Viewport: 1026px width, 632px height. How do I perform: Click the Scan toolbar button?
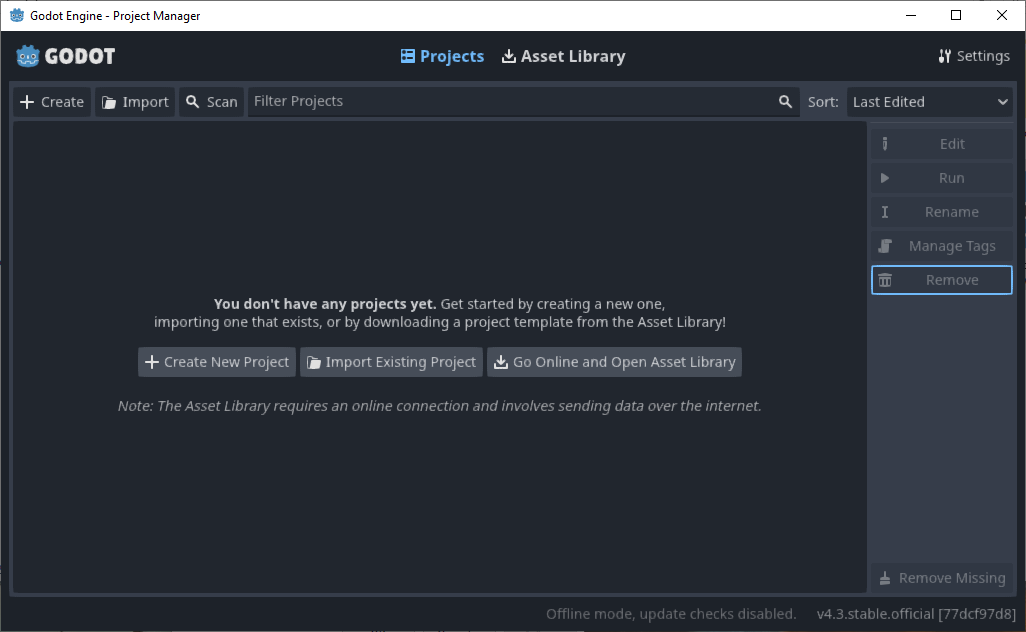[211, 102]
